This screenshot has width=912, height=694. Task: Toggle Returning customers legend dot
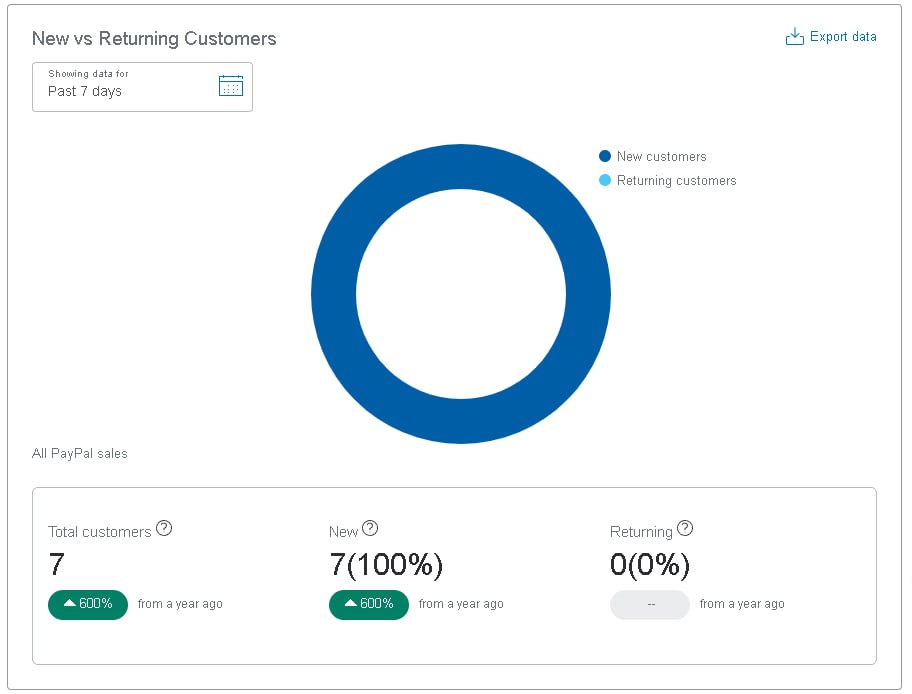[x=605, y=180]
